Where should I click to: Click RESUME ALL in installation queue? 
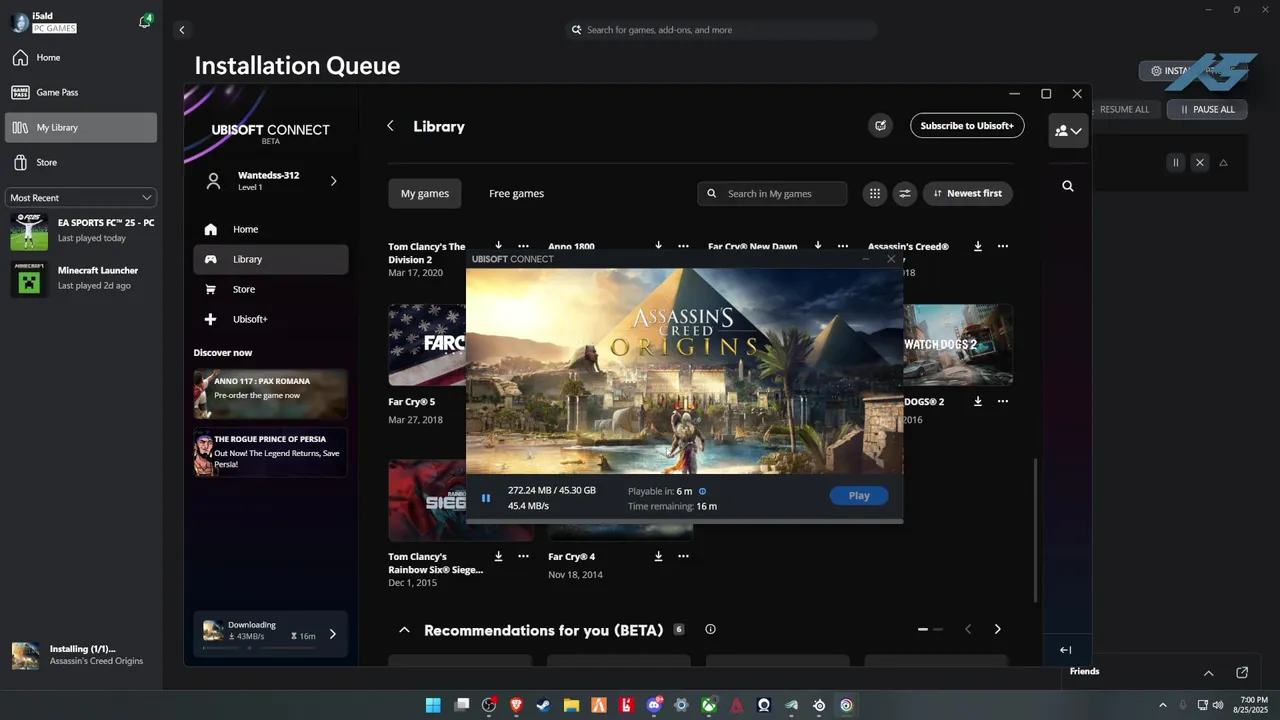click(1124, 109)
